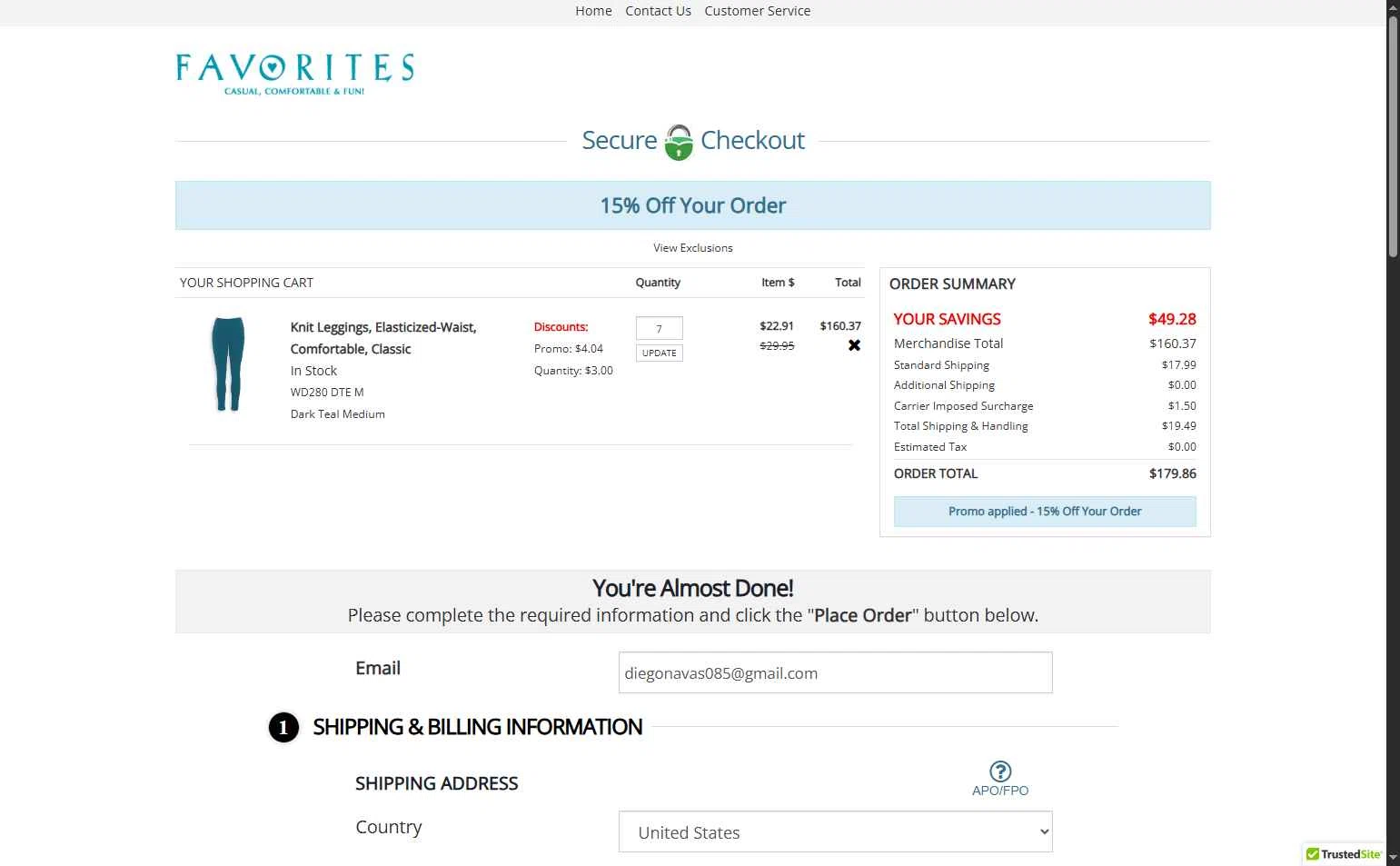Click the TrustedSite badge
This screenshot has height=866, width=1400.
(x=1344, y=854)
